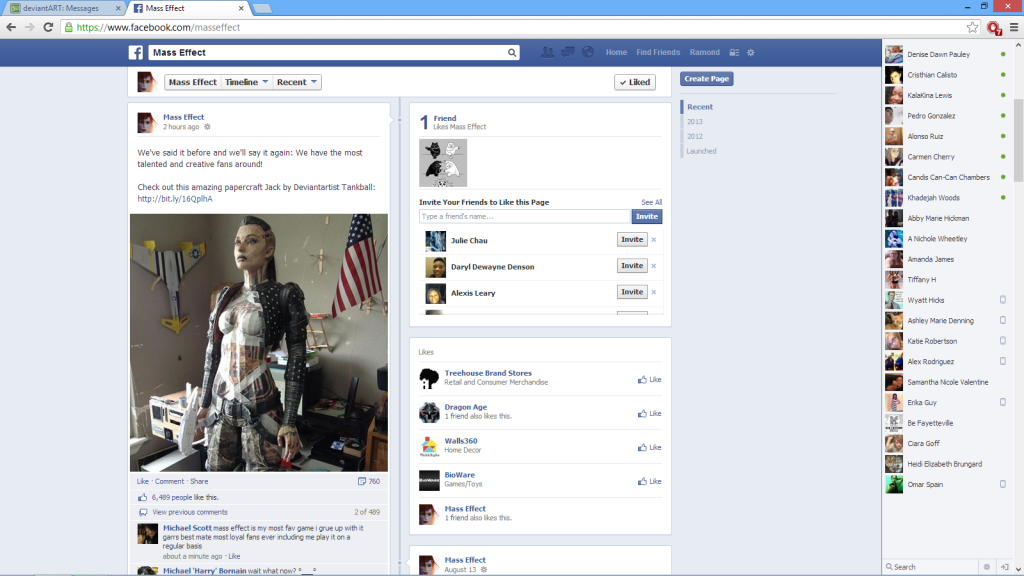Jump to 2013 in timeline navigator
This screenshot has height=576, width=1024.
click(x=695, y=121)
